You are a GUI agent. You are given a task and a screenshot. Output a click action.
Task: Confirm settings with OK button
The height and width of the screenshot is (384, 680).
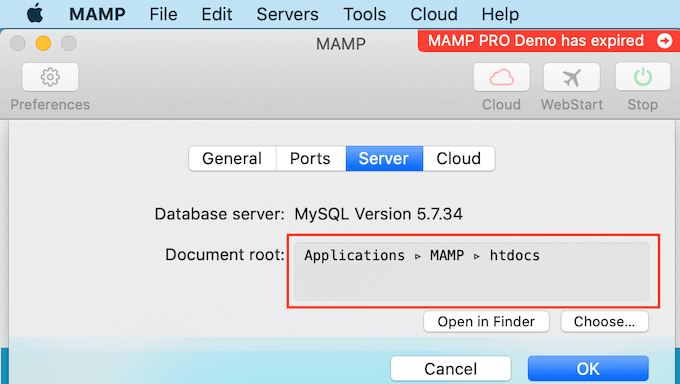588,369
